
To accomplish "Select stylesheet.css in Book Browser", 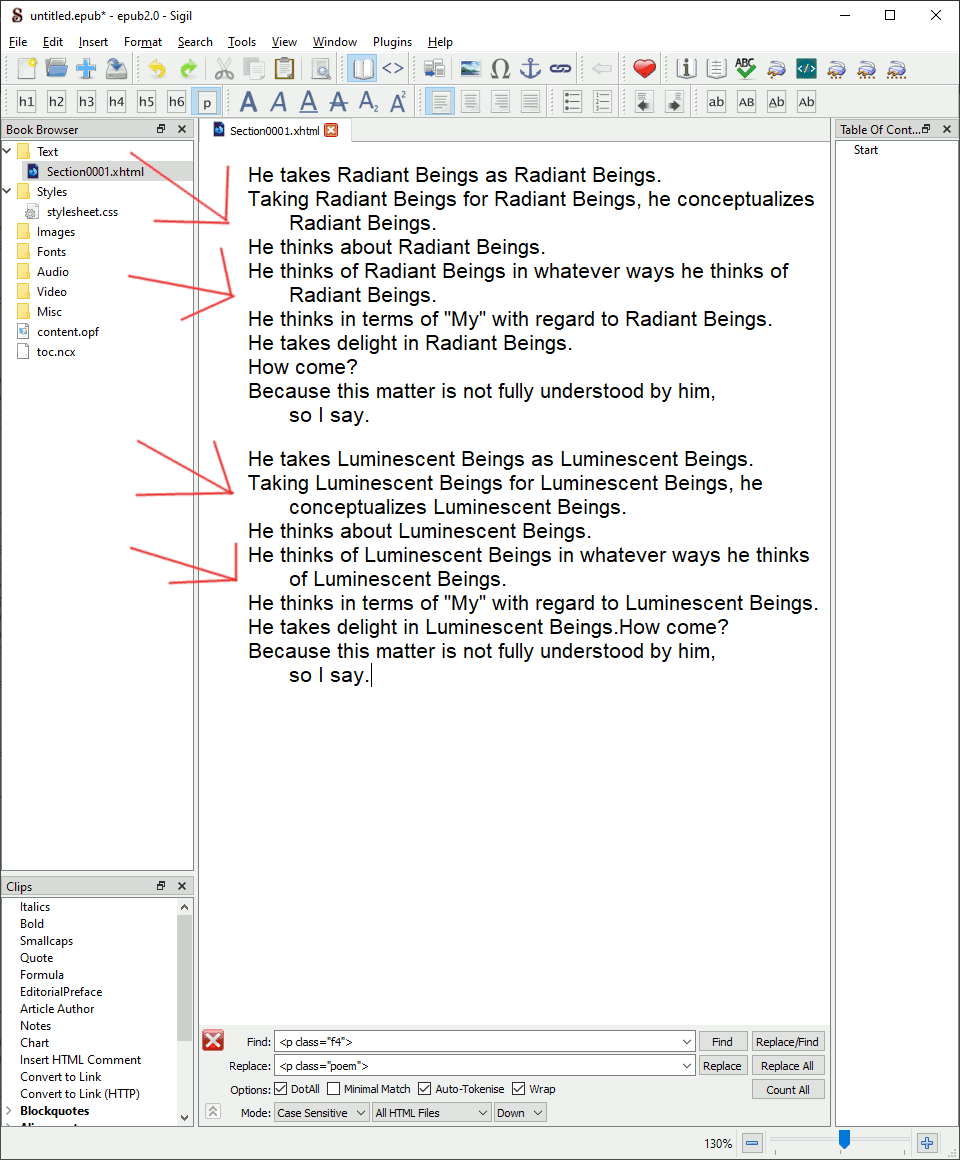I will tap(81, 212).
